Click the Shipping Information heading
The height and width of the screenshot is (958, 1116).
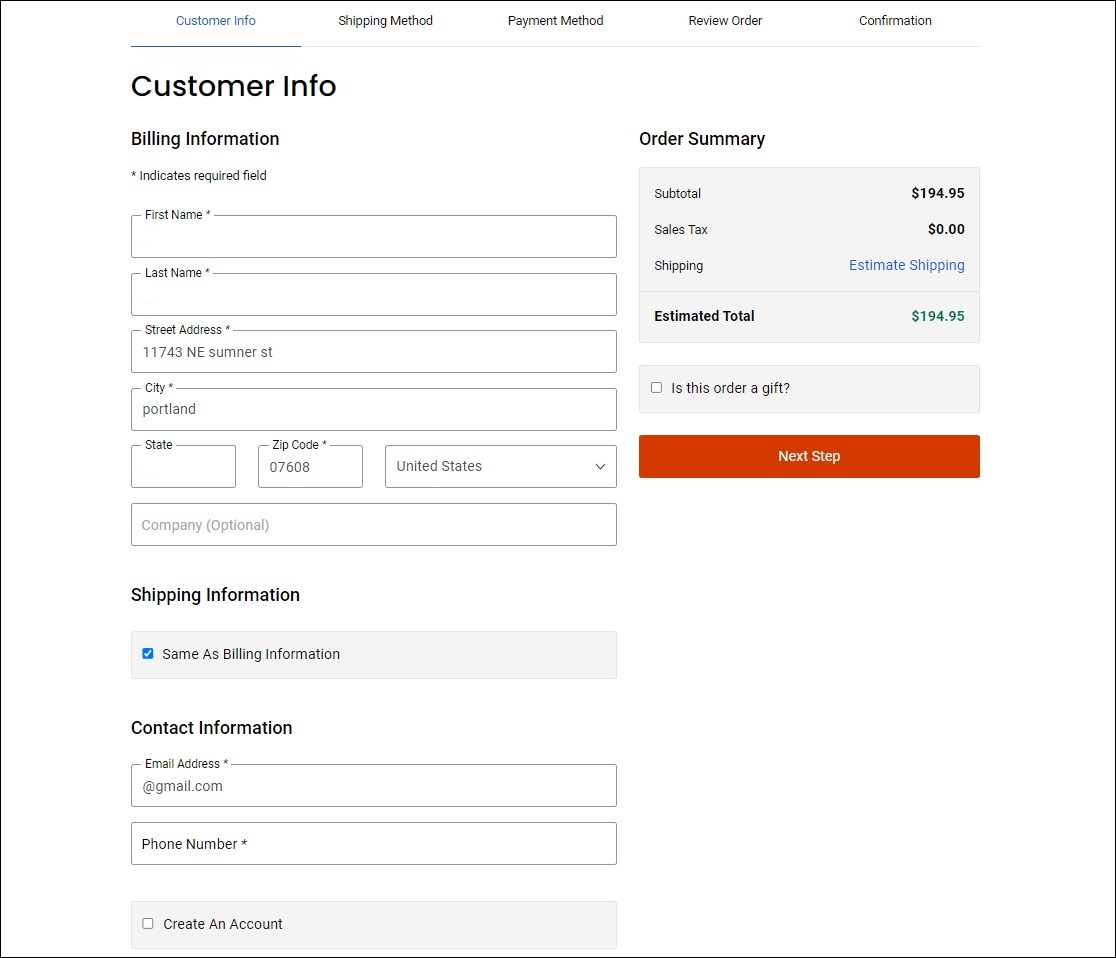[215, 594]
